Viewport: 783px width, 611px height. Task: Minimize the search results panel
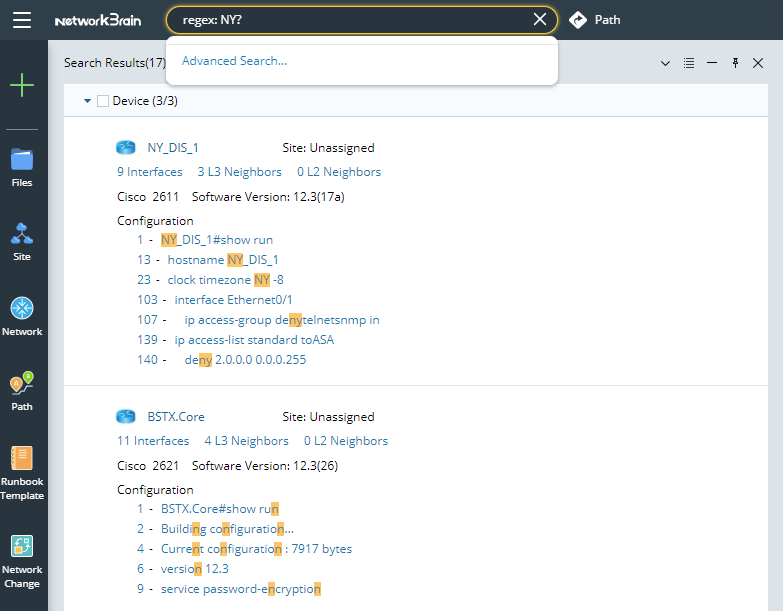pos(712,63)
